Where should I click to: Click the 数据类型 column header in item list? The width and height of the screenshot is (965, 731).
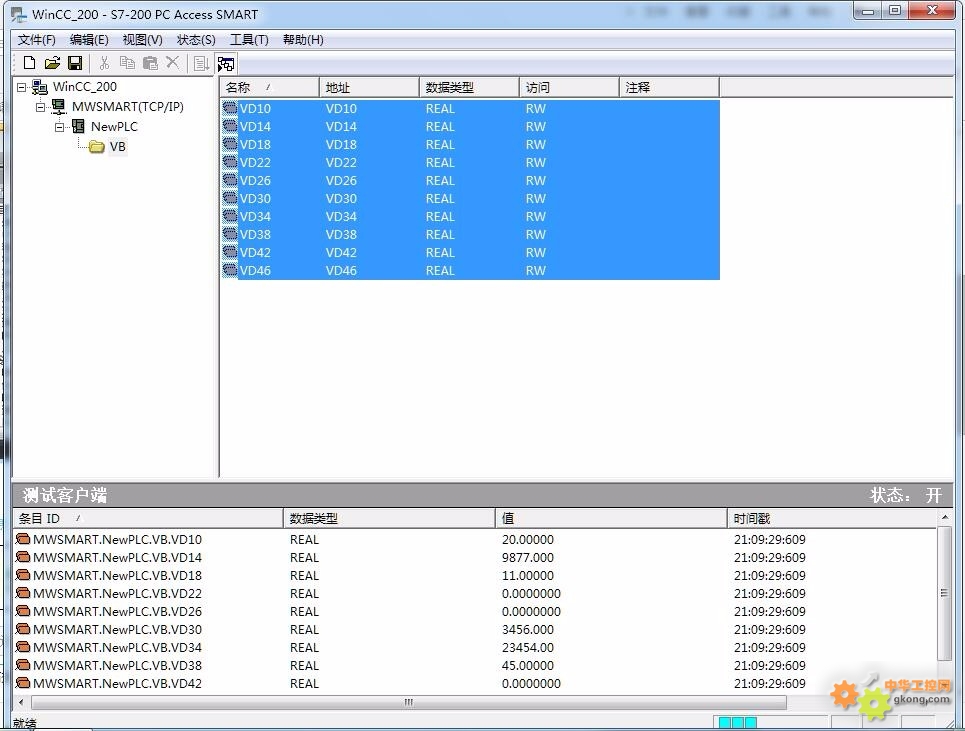(469, 87)
